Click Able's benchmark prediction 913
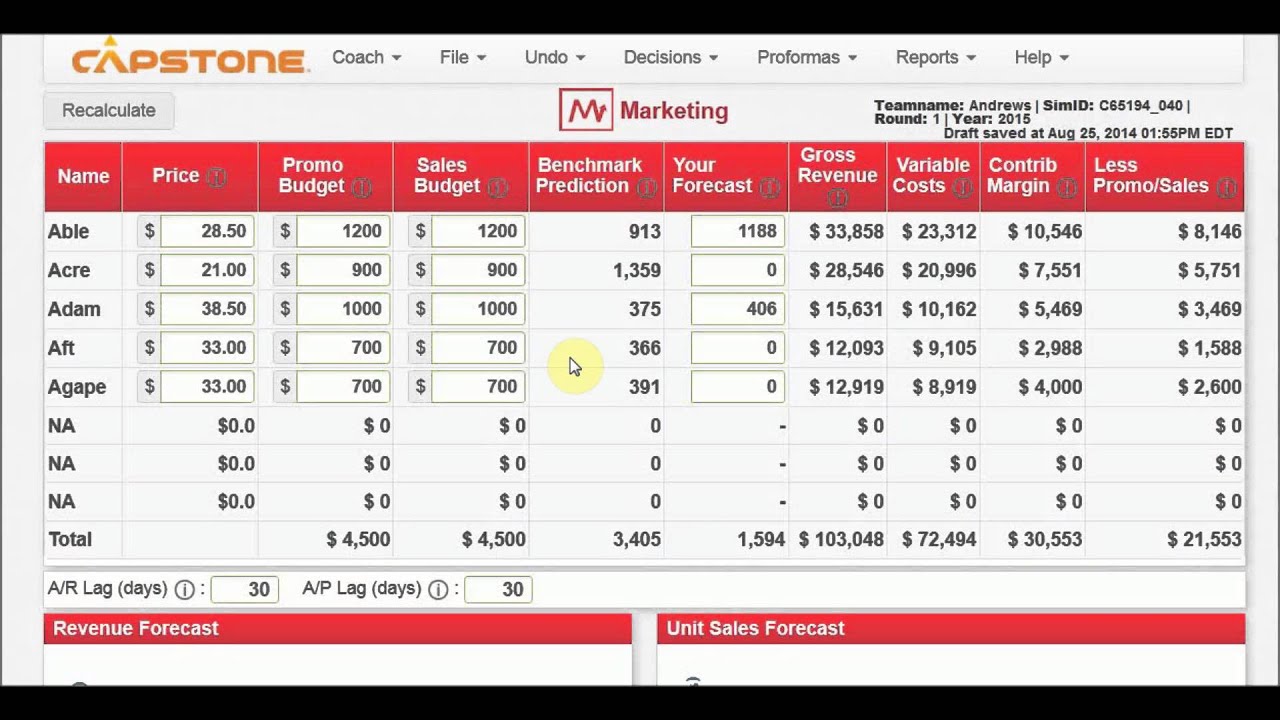1280x720 pixels. [645, 232]
